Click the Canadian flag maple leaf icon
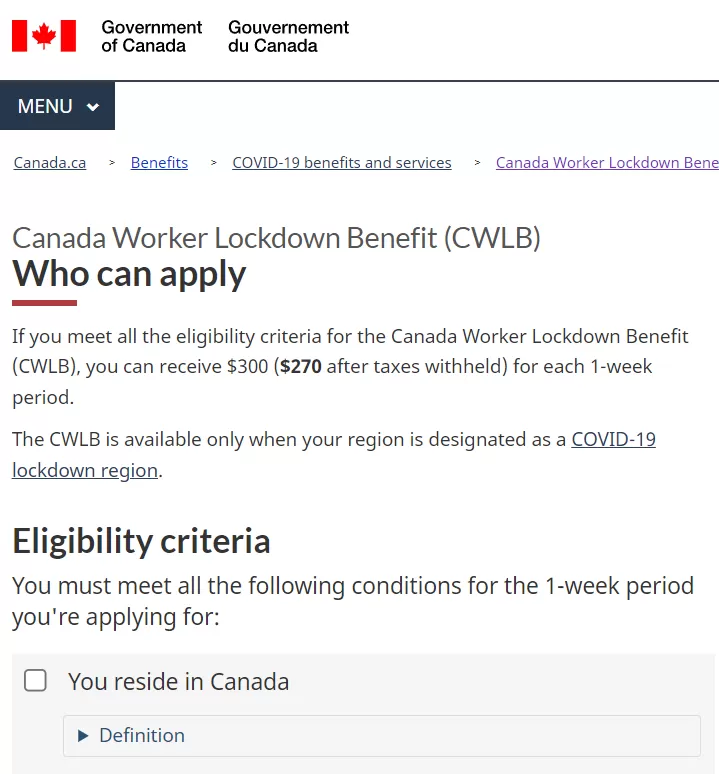This screenshot has width=719, height=774. pos(44,36)
